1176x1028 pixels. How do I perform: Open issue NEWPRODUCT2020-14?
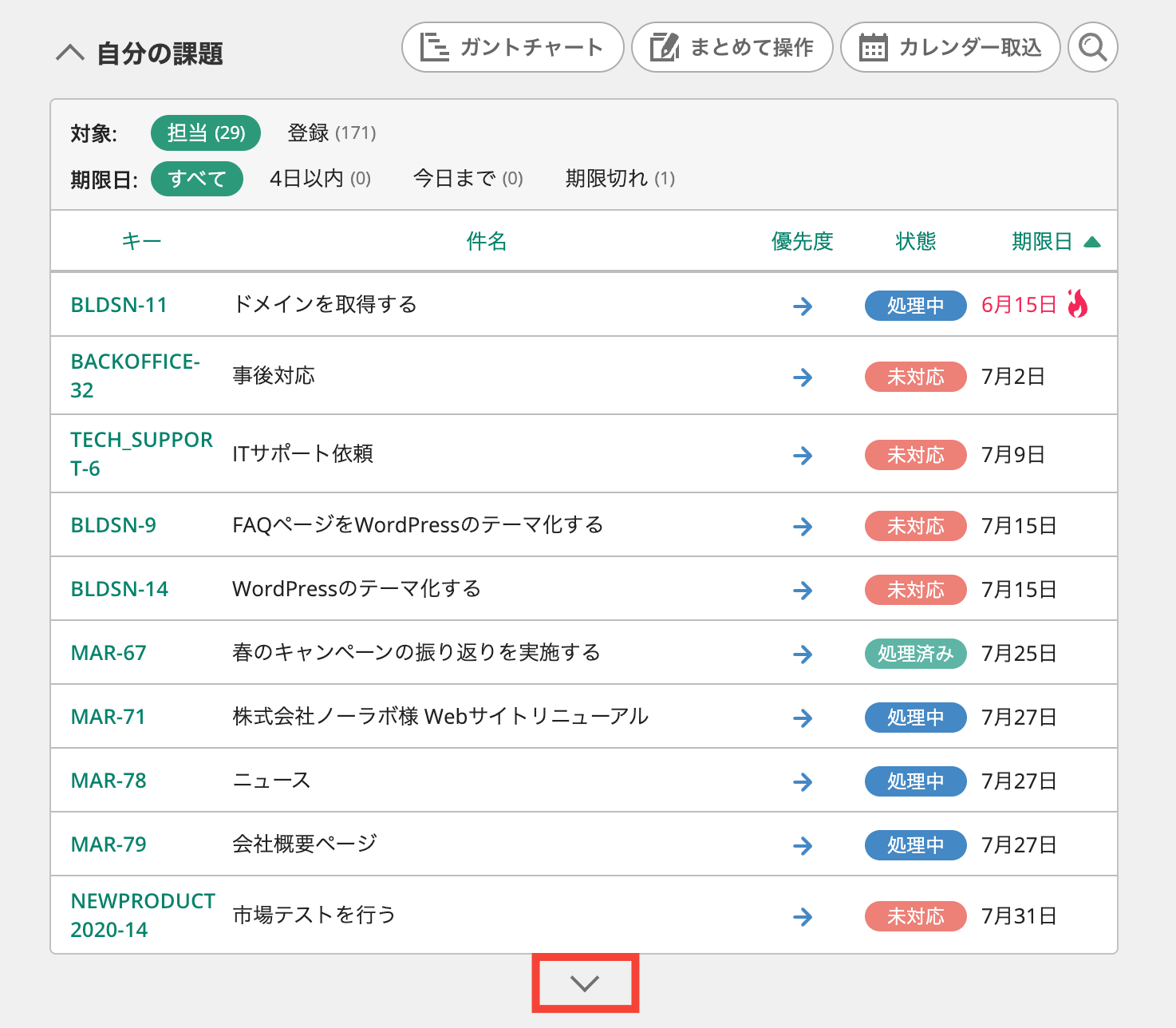pos(143,915)
